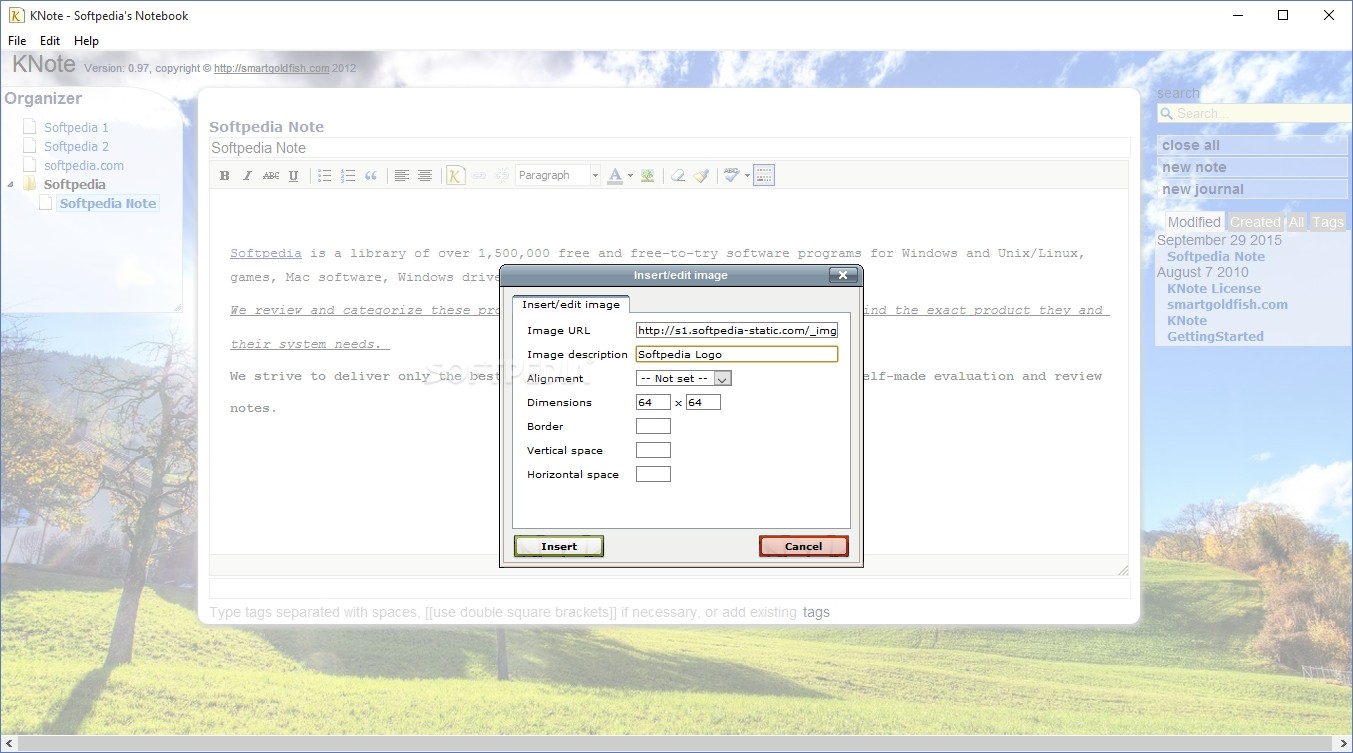Open the GettingStarted note link
The width and height of the screenshot is (1353, 753).
[x=1215, y=336]
